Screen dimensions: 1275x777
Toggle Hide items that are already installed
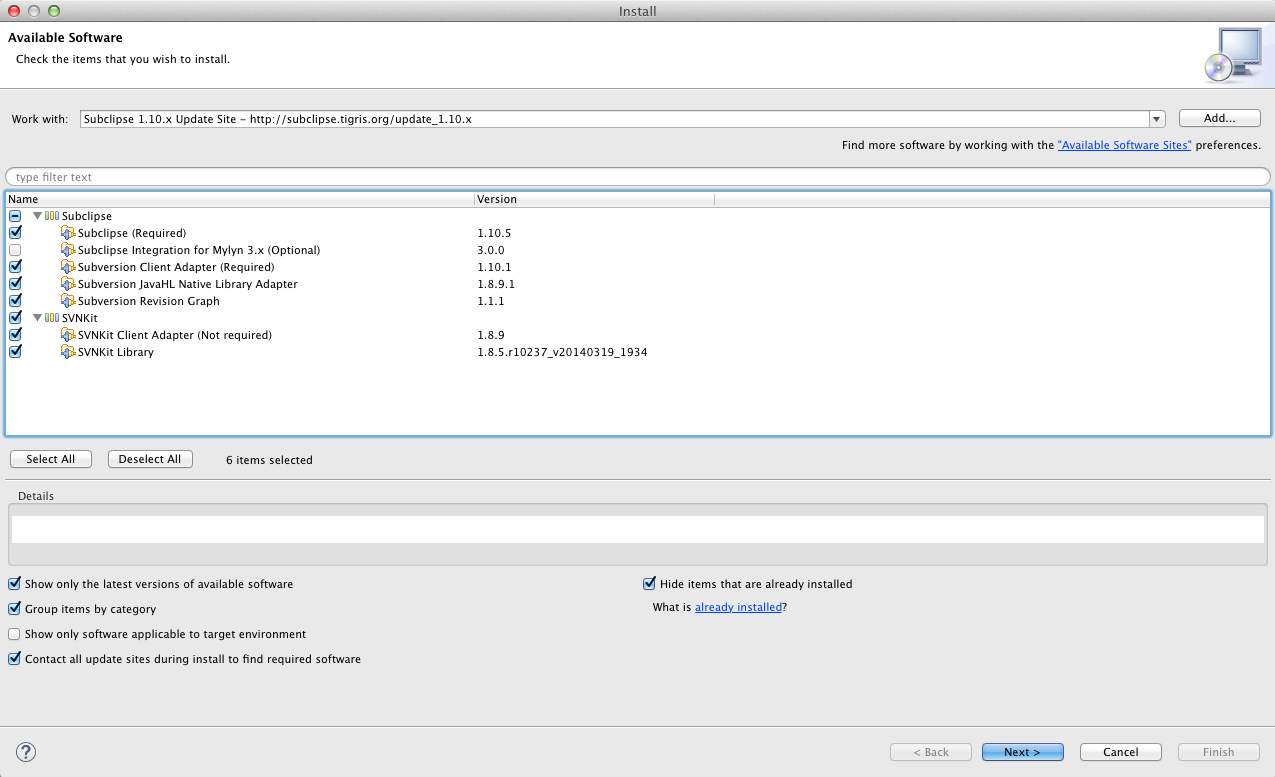(649, 584)
